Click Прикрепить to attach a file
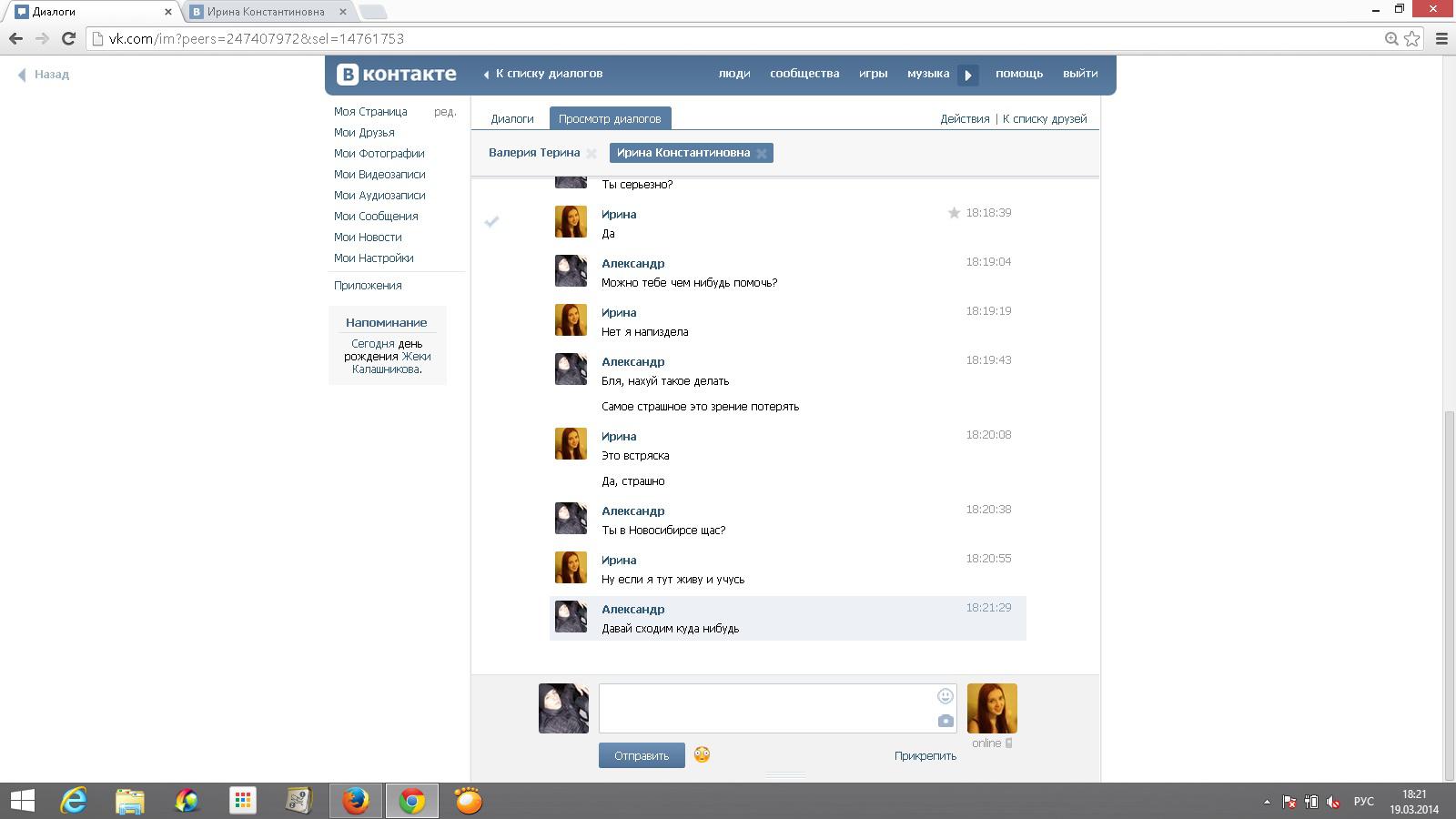1456x819 pixels. tap(925, 756)
